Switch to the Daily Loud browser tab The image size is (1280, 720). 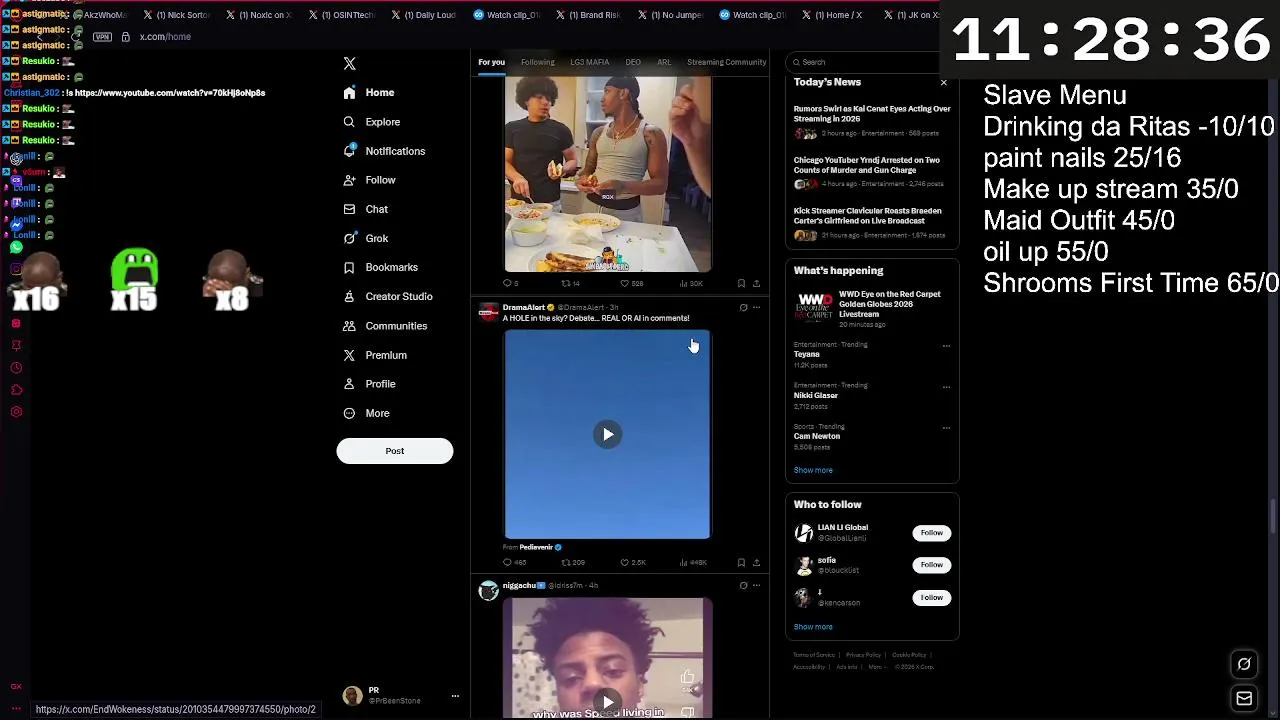pyautogui.click(x=423, y=15)
